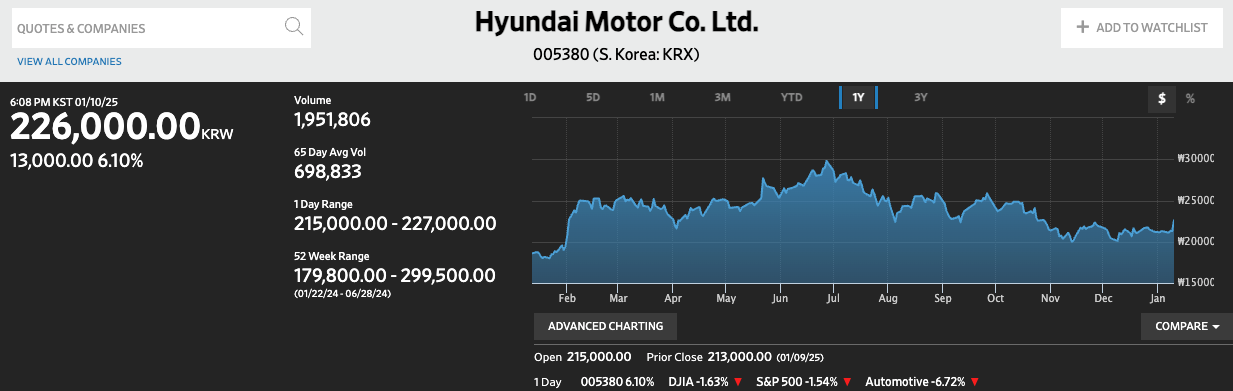Focus the Quotes & Companies search field

(162, 28)
